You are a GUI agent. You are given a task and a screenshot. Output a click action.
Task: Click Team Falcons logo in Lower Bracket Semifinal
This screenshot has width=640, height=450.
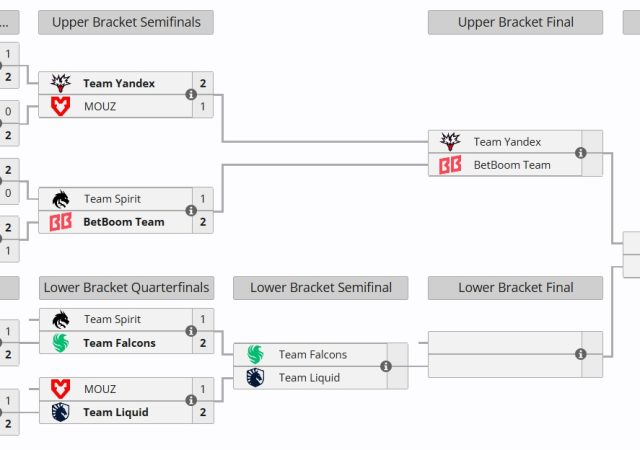click(255, 354)
